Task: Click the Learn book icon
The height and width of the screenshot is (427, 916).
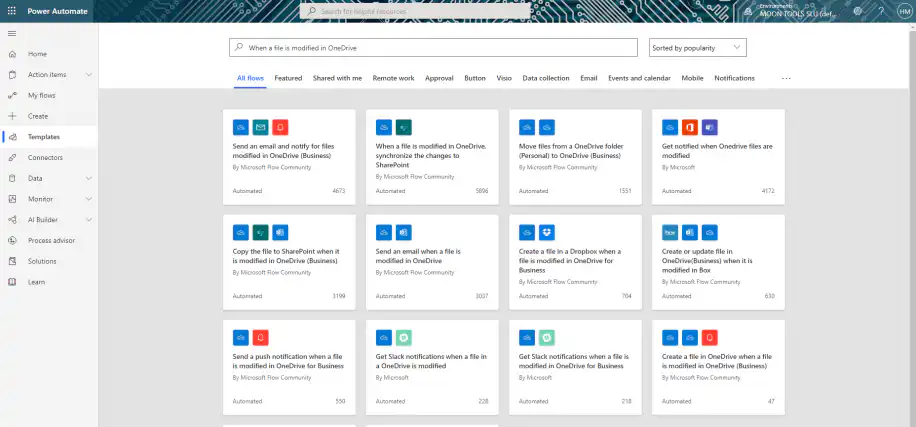Action: pyautogui.click(x=12, y=282)
